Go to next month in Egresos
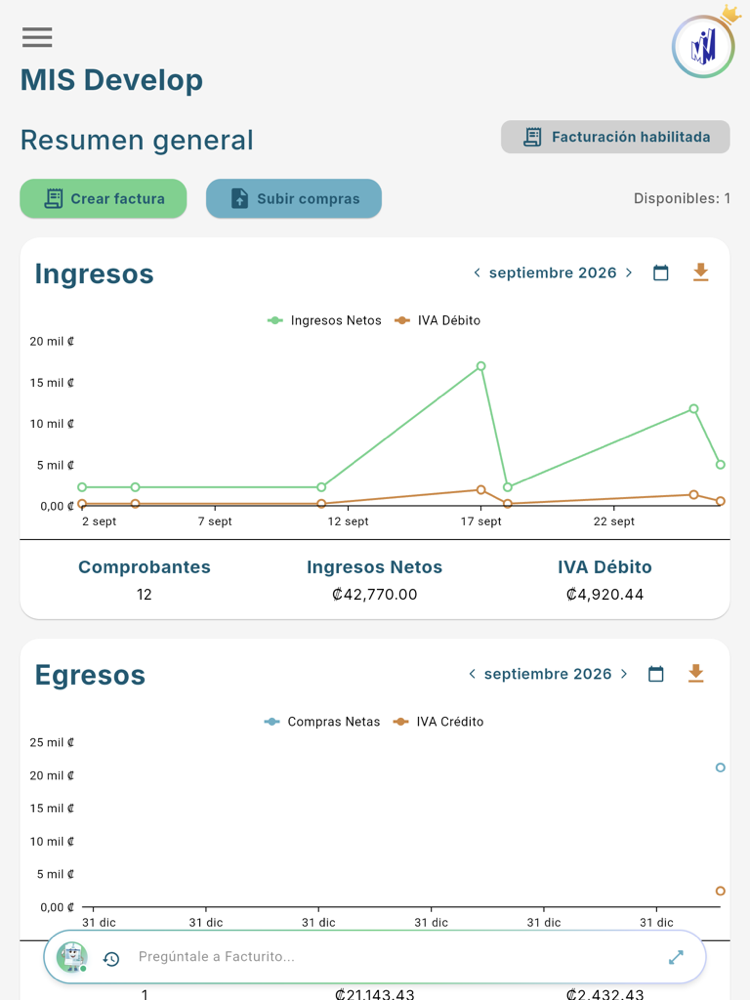This screenshot has width=750, height=1000. [624, 674]
